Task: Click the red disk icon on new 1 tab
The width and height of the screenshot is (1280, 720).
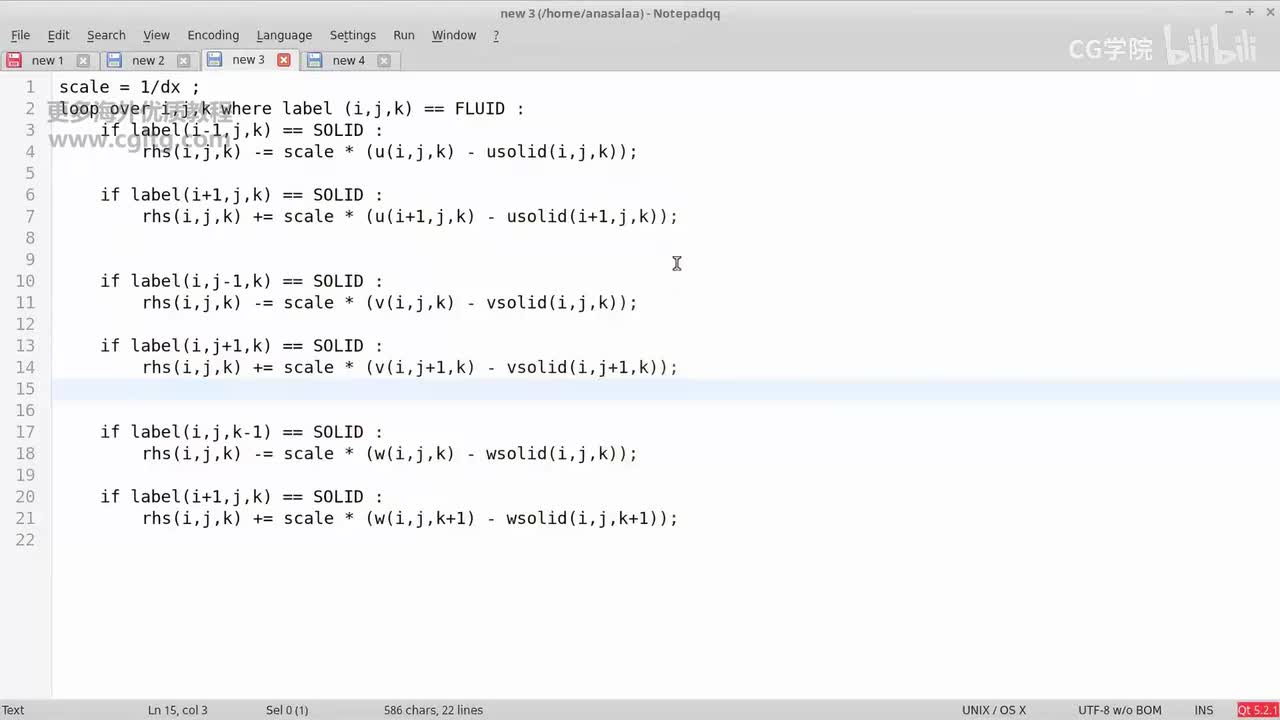Action: pyautogui.click(x=14, y=61)
